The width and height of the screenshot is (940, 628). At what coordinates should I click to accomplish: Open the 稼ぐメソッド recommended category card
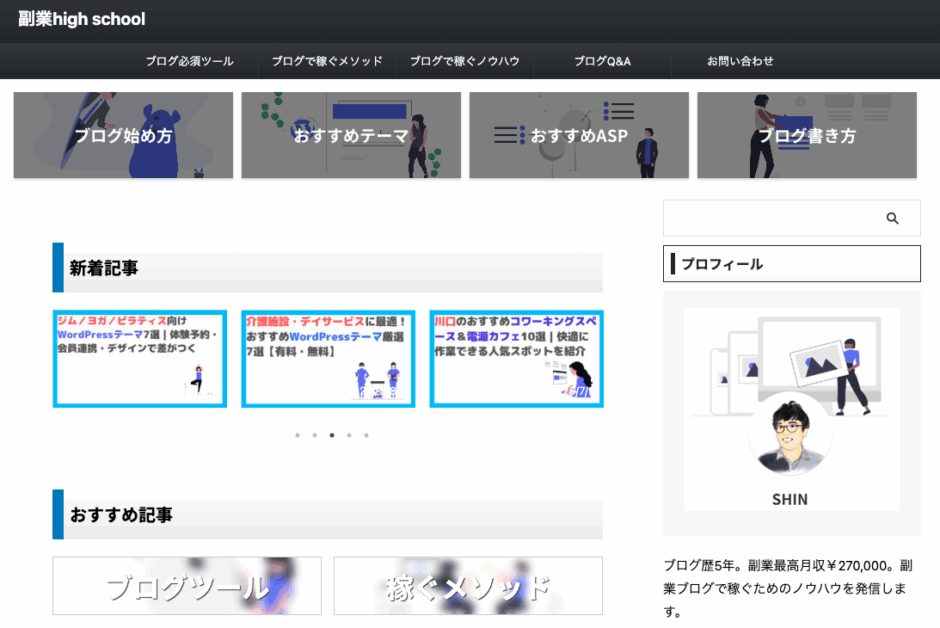point(468,586)
